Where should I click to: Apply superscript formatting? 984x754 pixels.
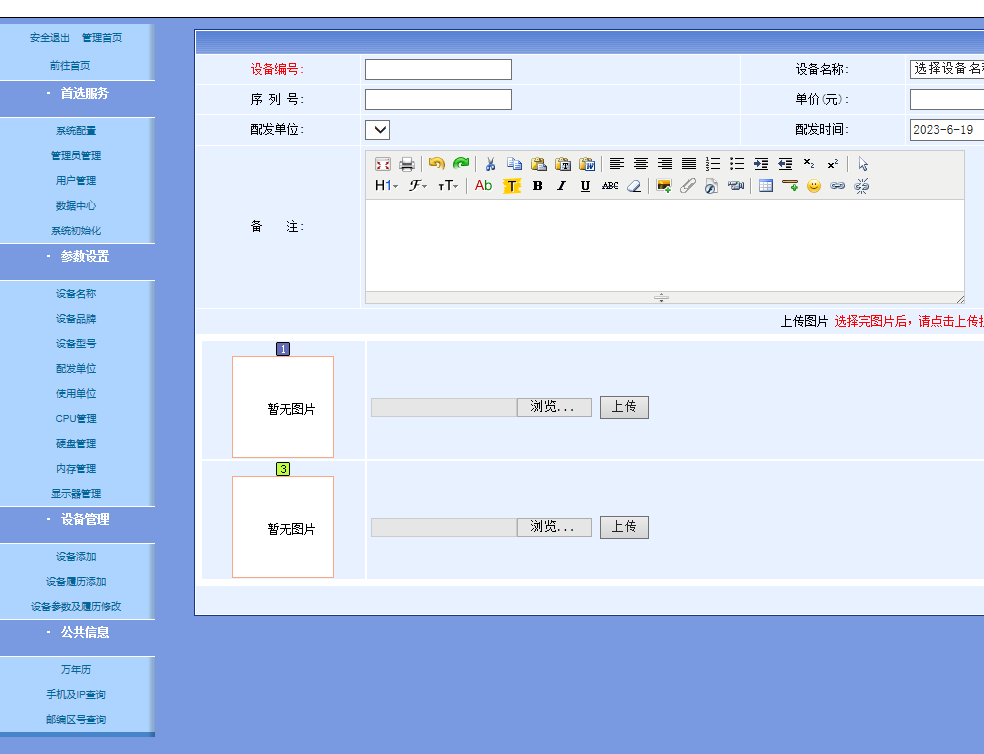coord(833,164)
